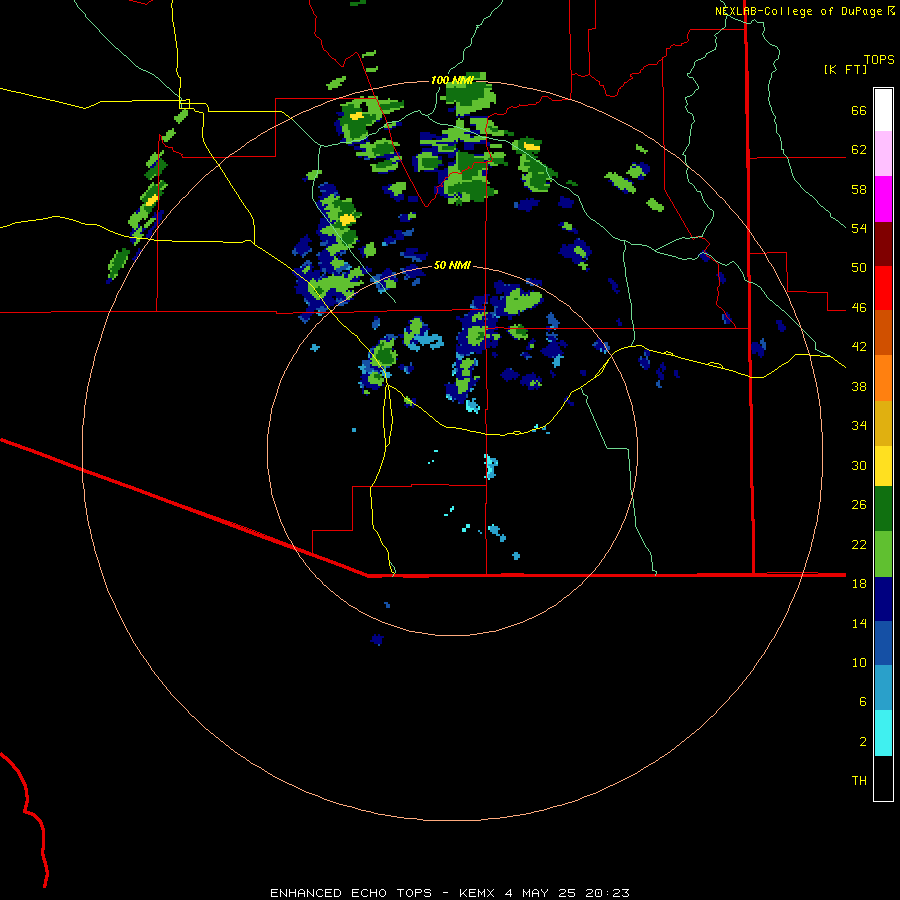Screen dimensions: 900x900
Task: Click the "NEXLAB-College of DuPage" credit text
Action: (x=798, y=11)
